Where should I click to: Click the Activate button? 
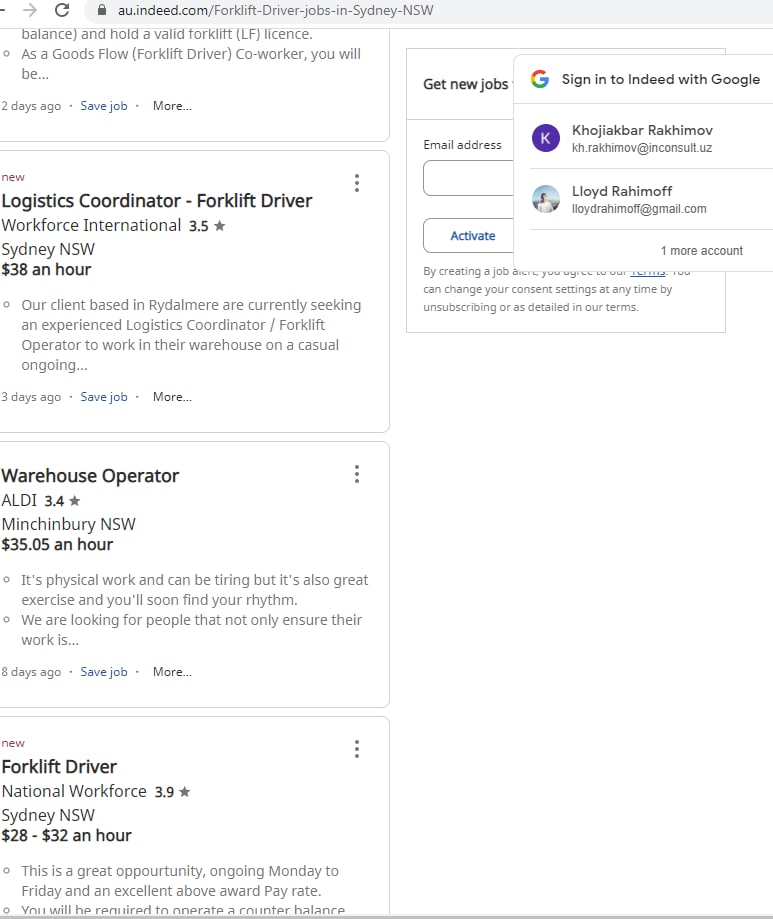[x=469, y=236]
